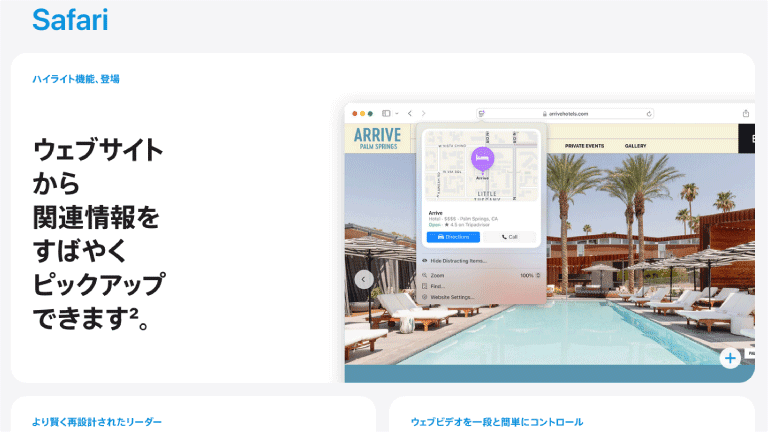Click the Safari heading
Viewport: 768px width, 432px height.
click(70, 20)
